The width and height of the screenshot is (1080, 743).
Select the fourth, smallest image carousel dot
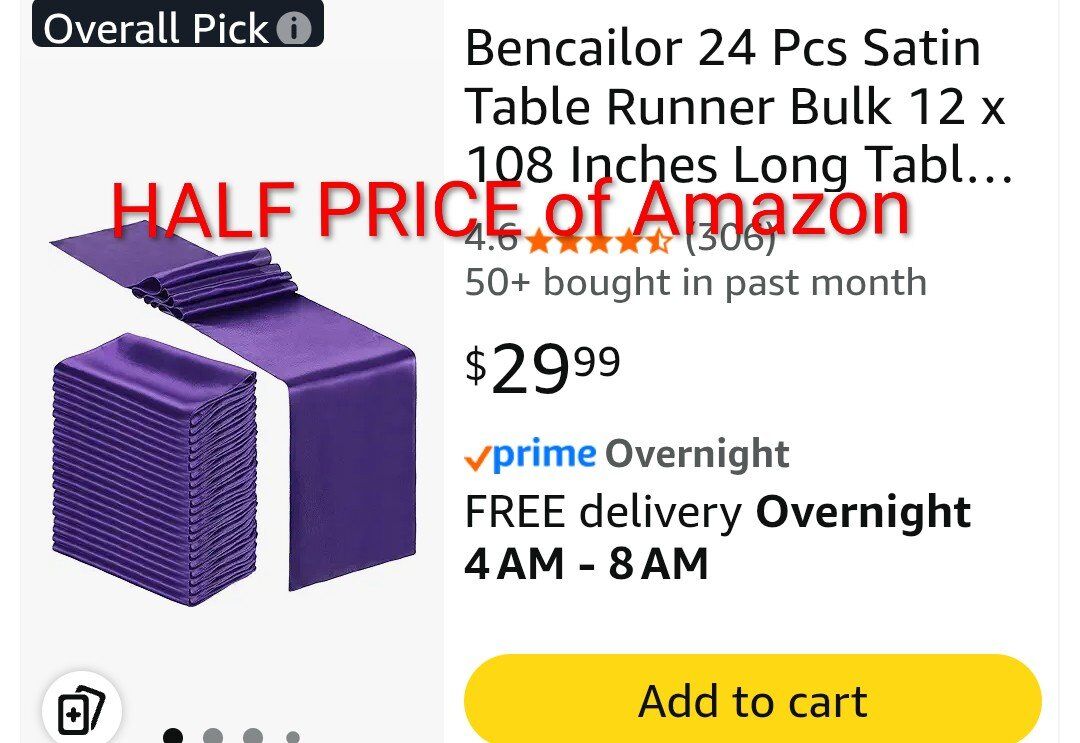(x=292, y=738)
